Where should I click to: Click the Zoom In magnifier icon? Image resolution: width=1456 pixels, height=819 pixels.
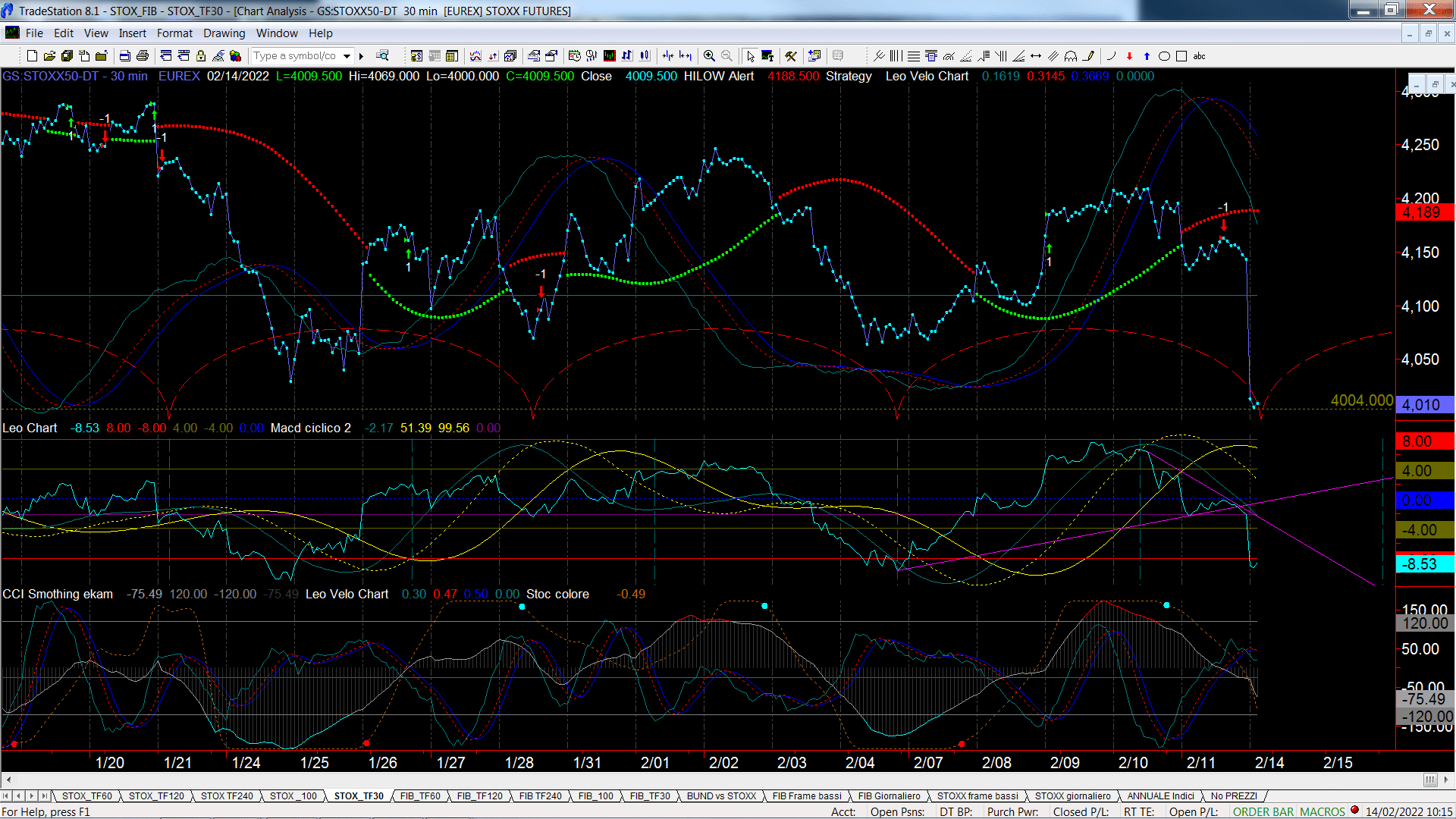coord(709,56)
